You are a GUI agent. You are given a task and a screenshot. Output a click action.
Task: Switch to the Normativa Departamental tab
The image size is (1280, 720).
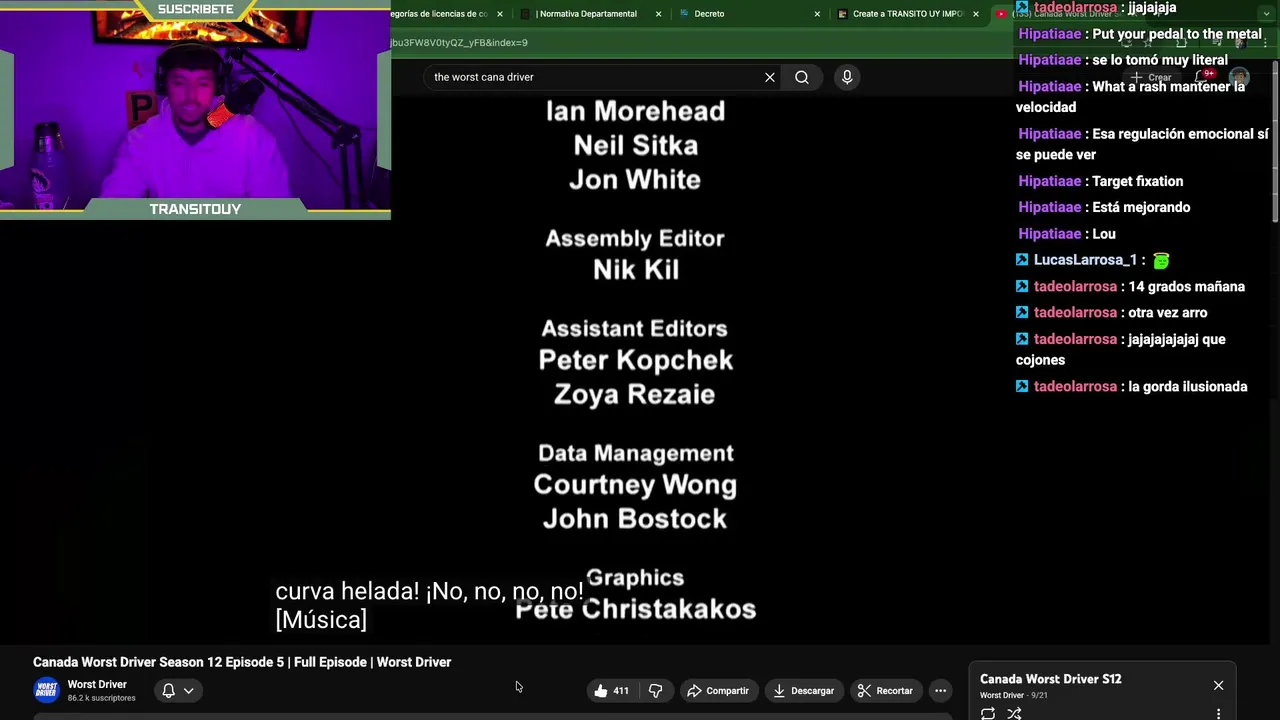(587, 14)
